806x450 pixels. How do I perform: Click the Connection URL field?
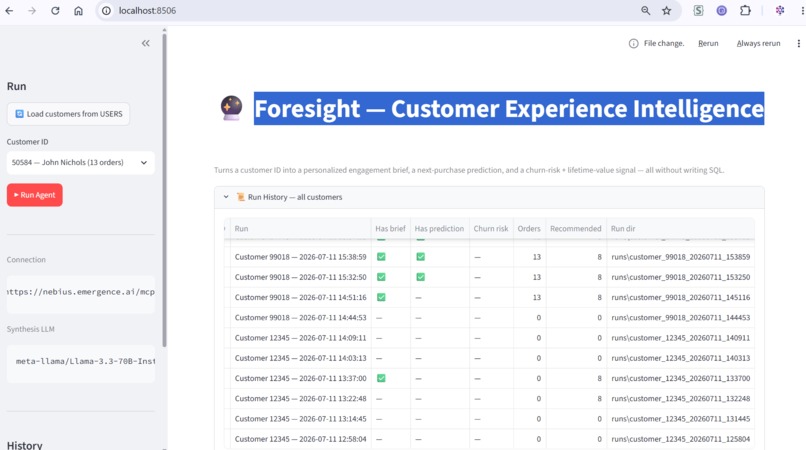[81, 292]
